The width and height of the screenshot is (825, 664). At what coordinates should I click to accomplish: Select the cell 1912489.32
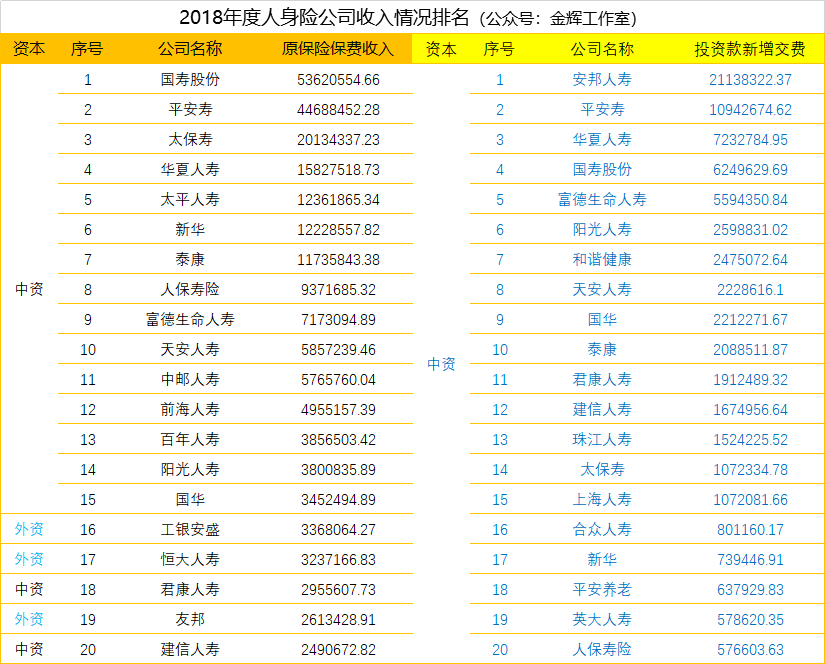coord(750,379)
